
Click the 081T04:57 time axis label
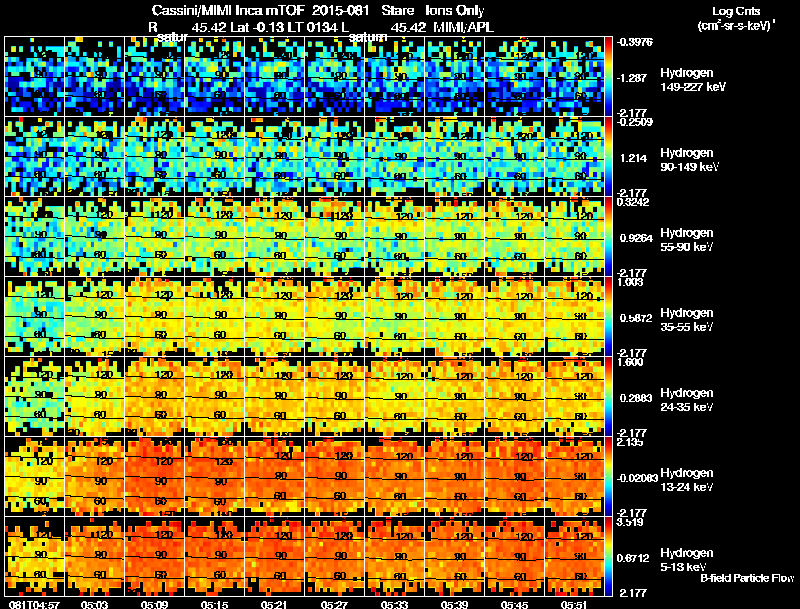(x=34, y=604)
